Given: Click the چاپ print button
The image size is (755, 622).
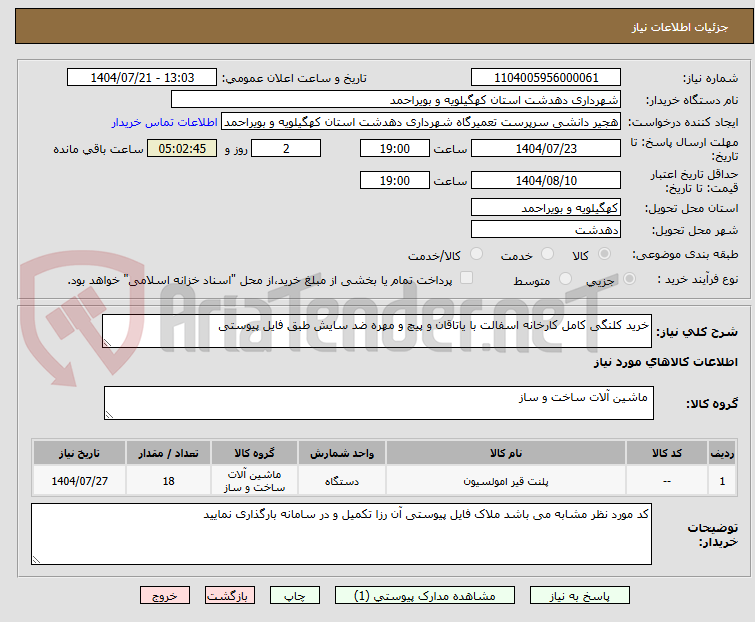Looking at the screenshot, I should [295, 596].
